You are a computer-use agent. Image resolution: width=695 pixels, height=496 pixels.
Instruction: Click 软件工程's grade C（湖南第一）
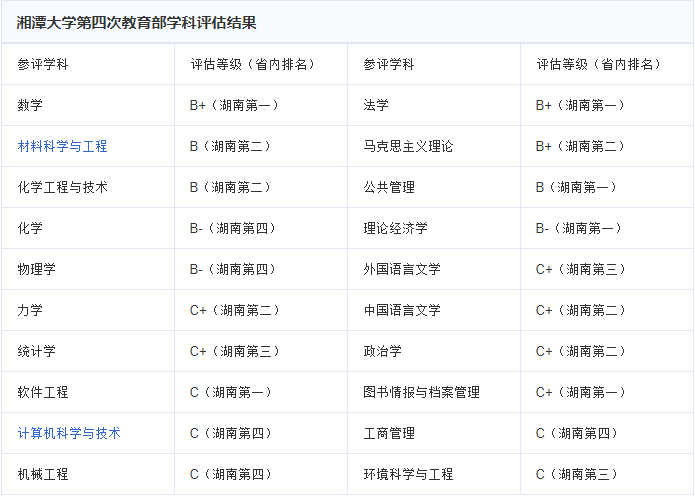tap(230, 392)
